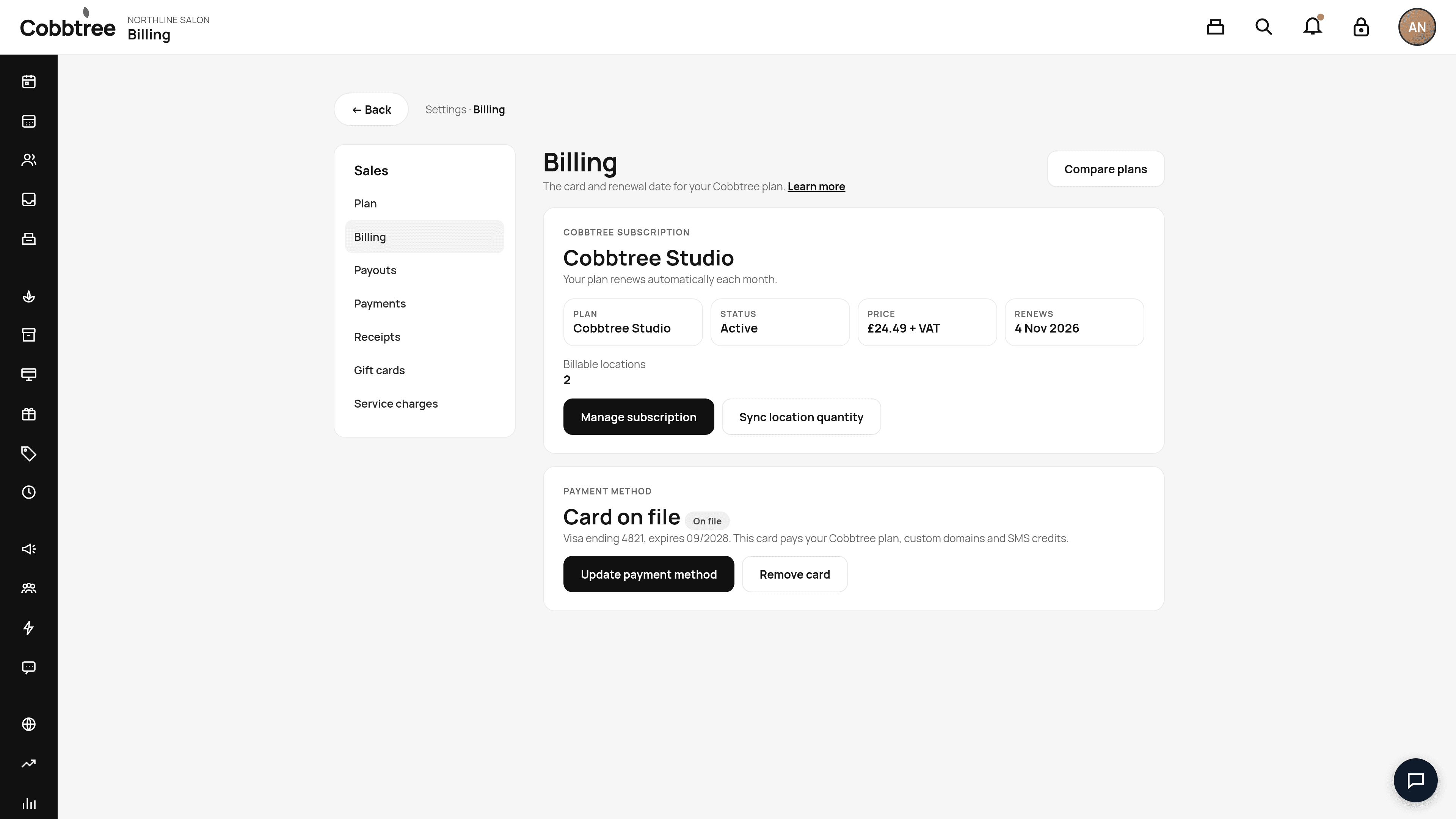Open the team group icon in sidebar
This screenshot has width=1456, height=819.
coord(29,588)
